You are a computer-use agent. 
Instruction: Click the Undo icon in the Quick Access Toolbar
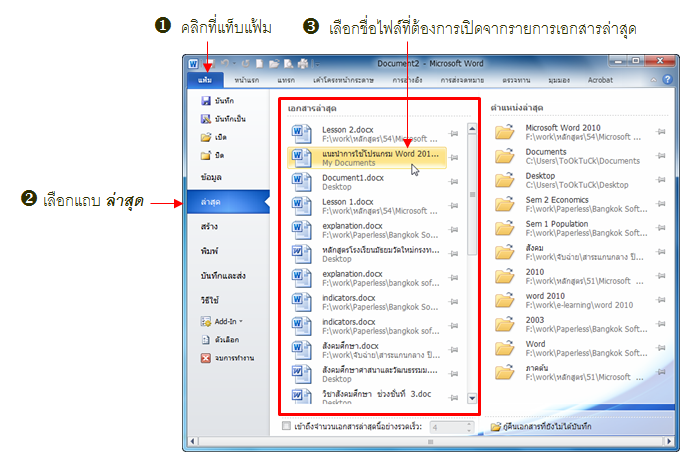tap(225, 63)
